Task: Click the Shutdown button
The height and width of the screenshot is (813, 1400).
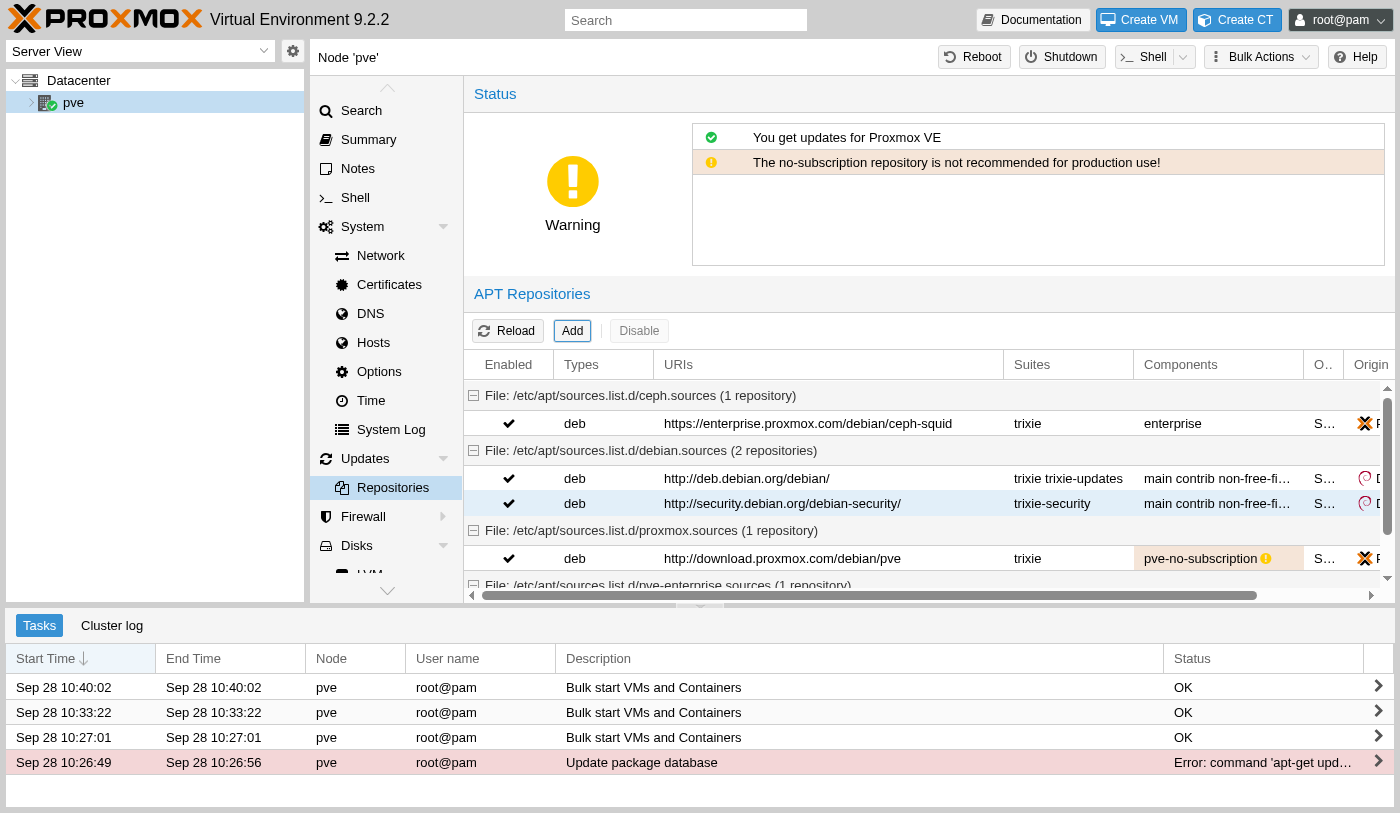Action: [x=1062, y=57]
